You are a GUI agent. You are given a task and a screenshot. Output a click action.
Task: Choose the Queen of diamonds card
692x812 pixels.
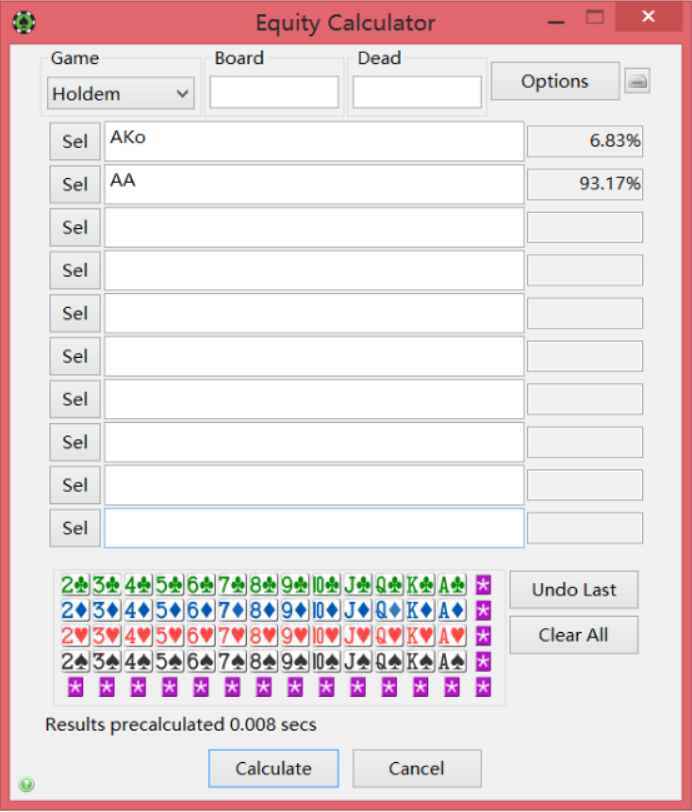[389, 611]
